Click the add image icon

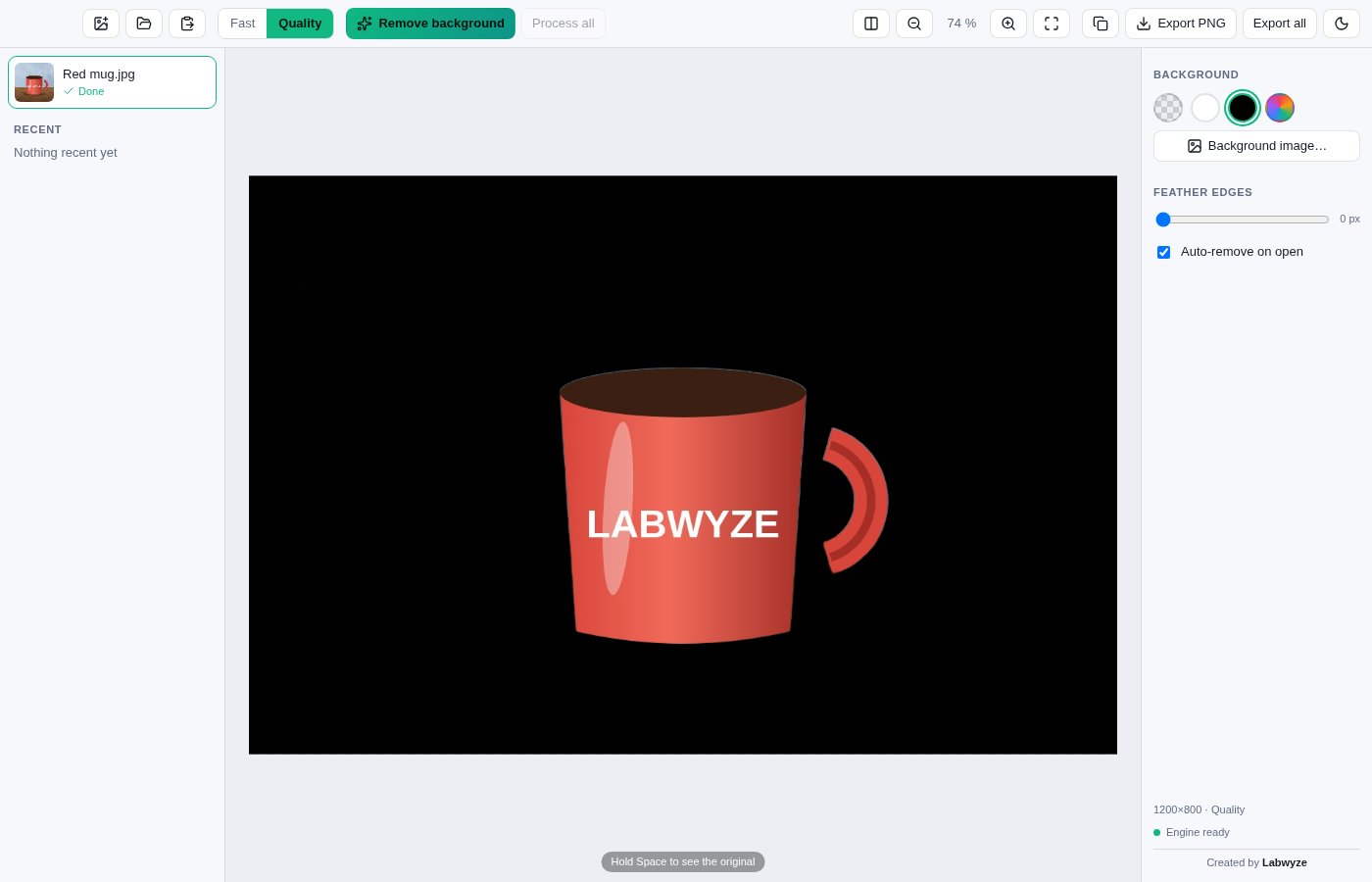101,24
